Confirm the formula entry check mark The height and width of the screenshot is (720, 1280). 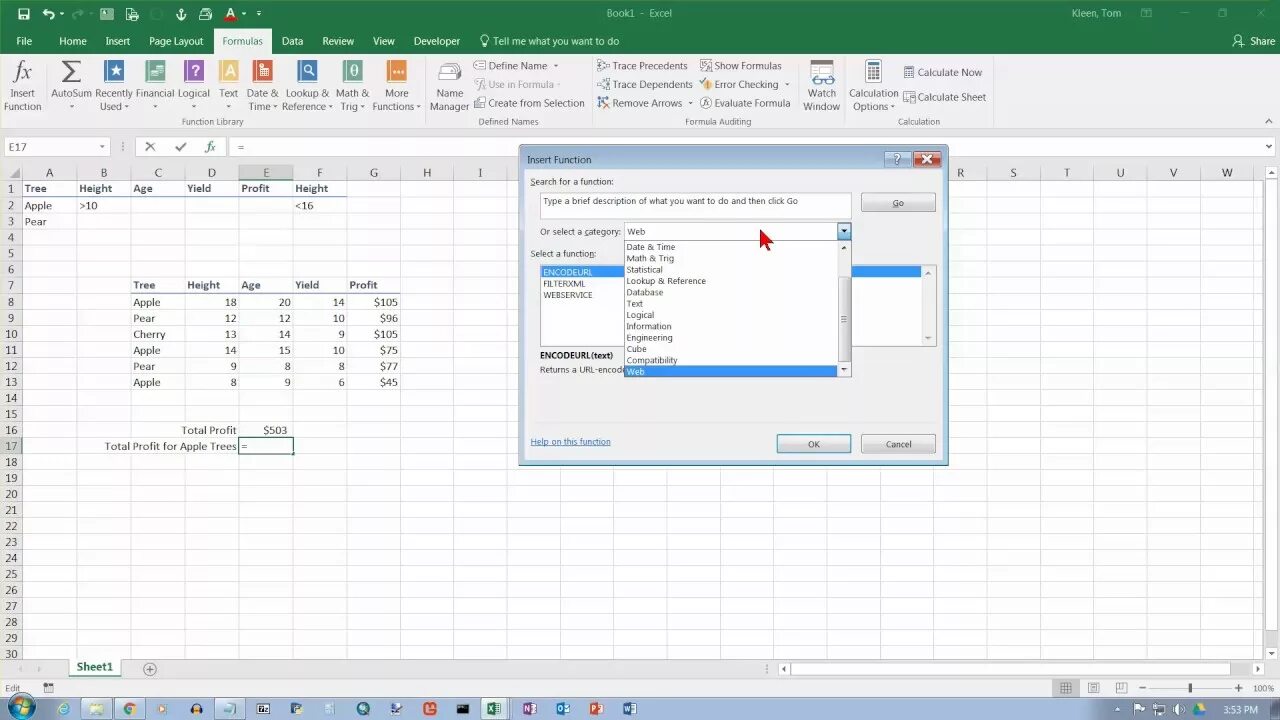point(180,147)
